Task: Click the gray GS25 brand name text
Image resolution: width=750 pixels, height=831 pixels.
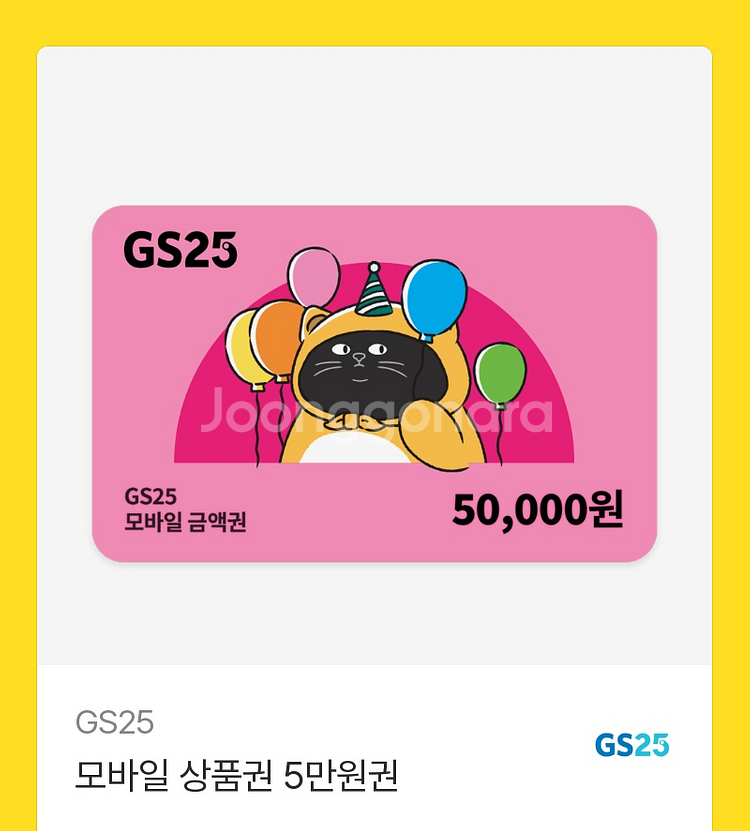Action: 114,722
